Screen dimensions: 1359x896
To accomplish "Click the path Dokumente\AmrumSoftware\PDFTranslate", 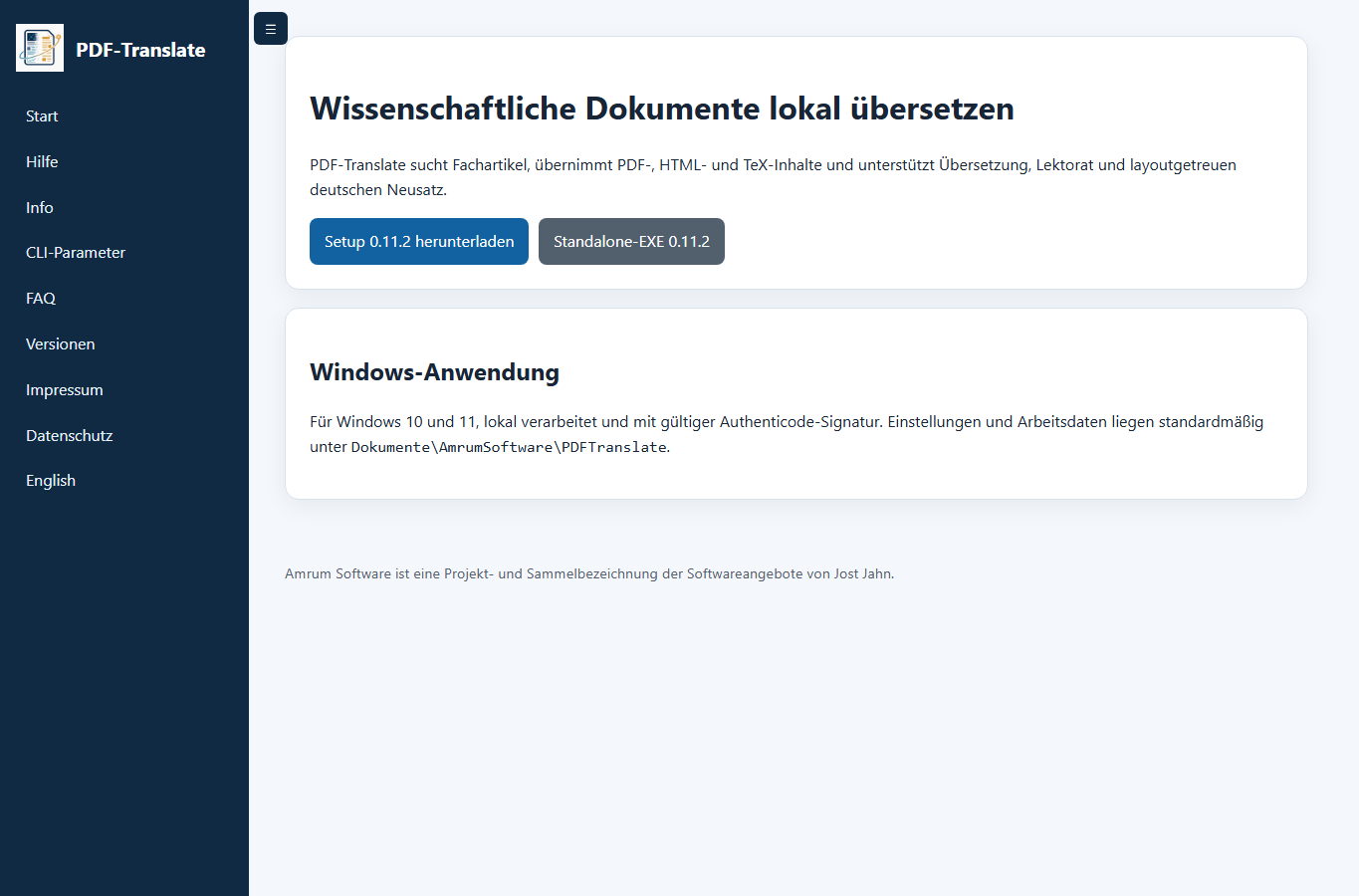I will [x=509, y=447].
